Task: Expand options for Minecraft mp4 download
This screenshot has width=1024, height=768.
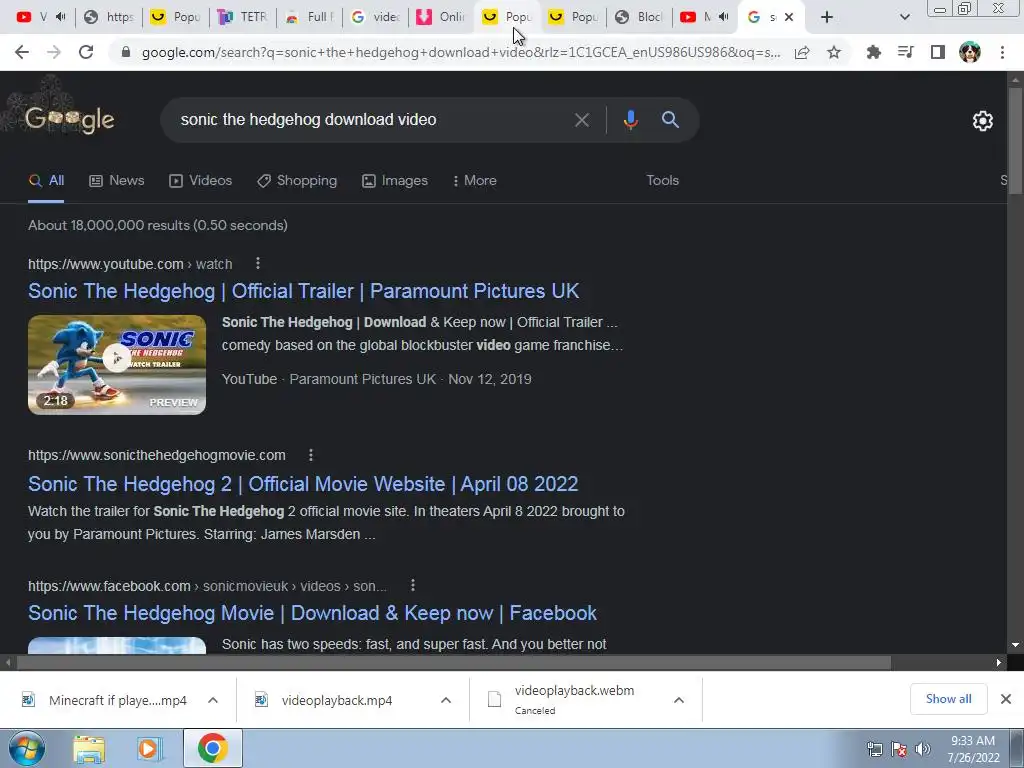Action: [x=213, y=700]
